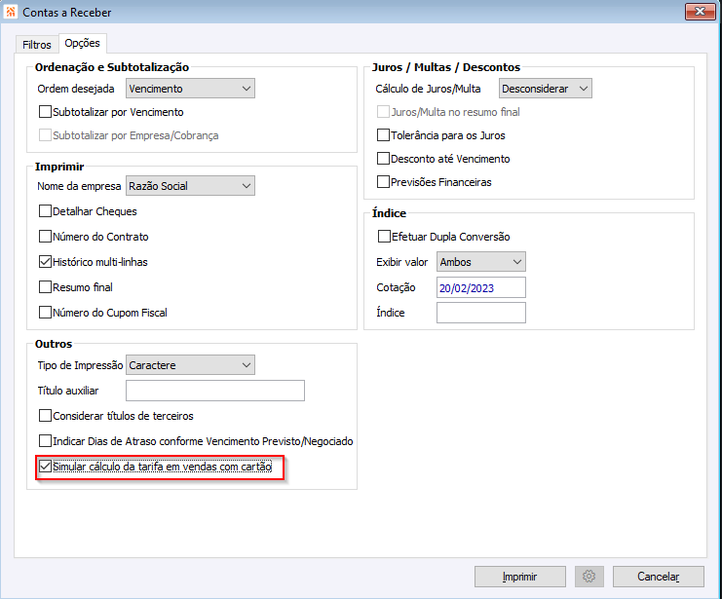The image size is (722, 599).
Task: Check Previsões Financeiras option
Action: click(384, 182)
